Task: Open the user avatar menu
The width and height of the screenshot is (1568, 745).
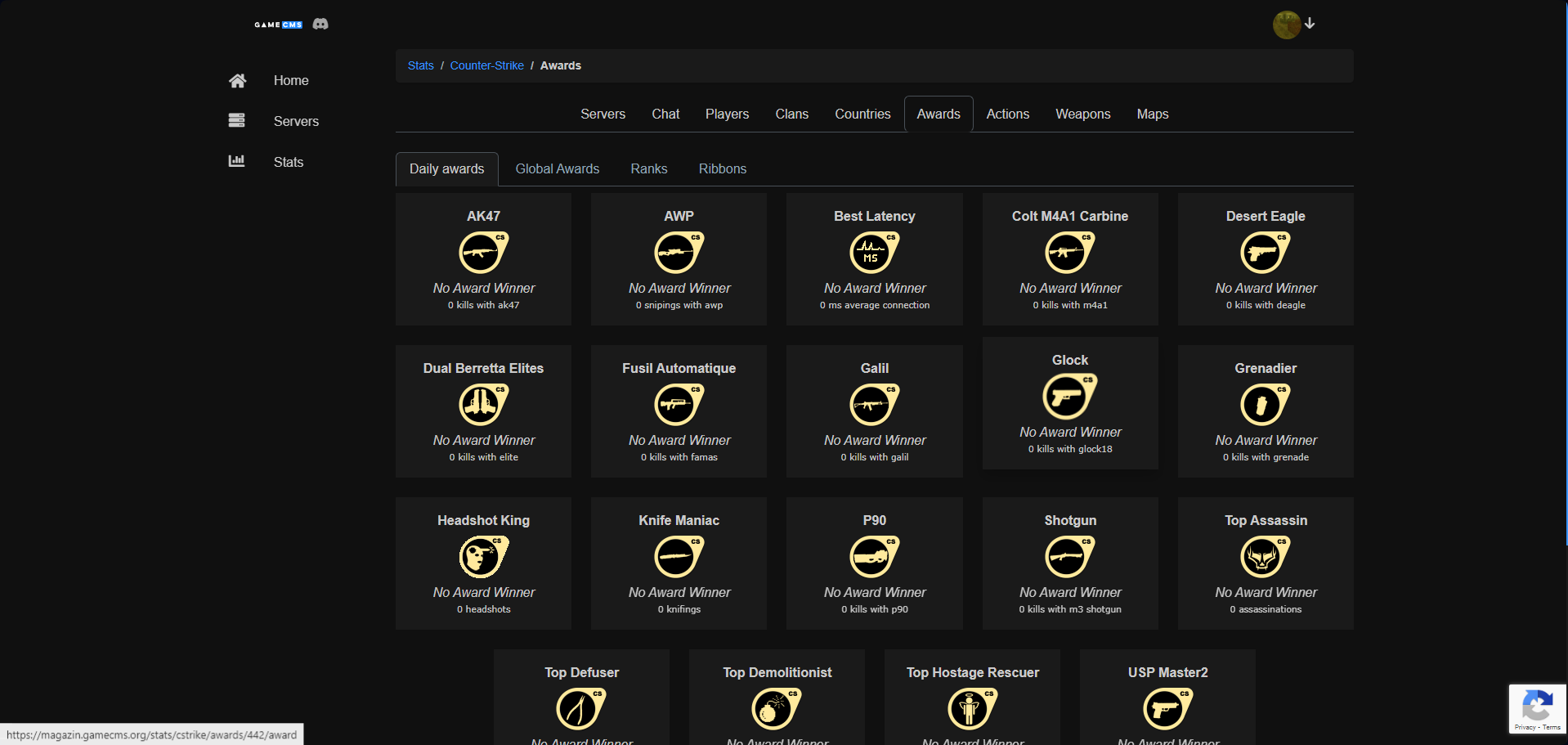Action: point(1286,25)
